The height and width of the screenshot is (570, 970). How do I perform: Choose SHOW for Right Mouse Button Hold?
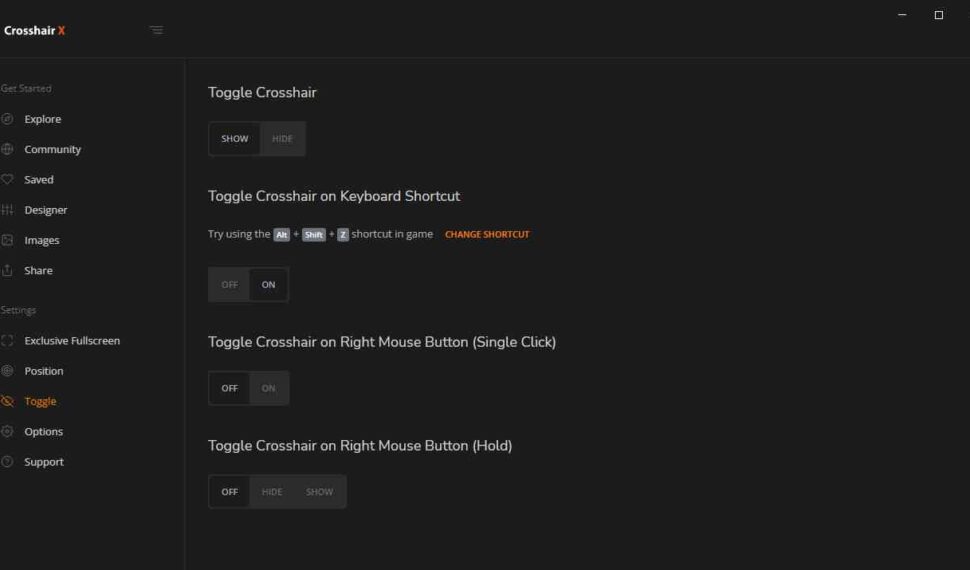(x=319, y=492)
